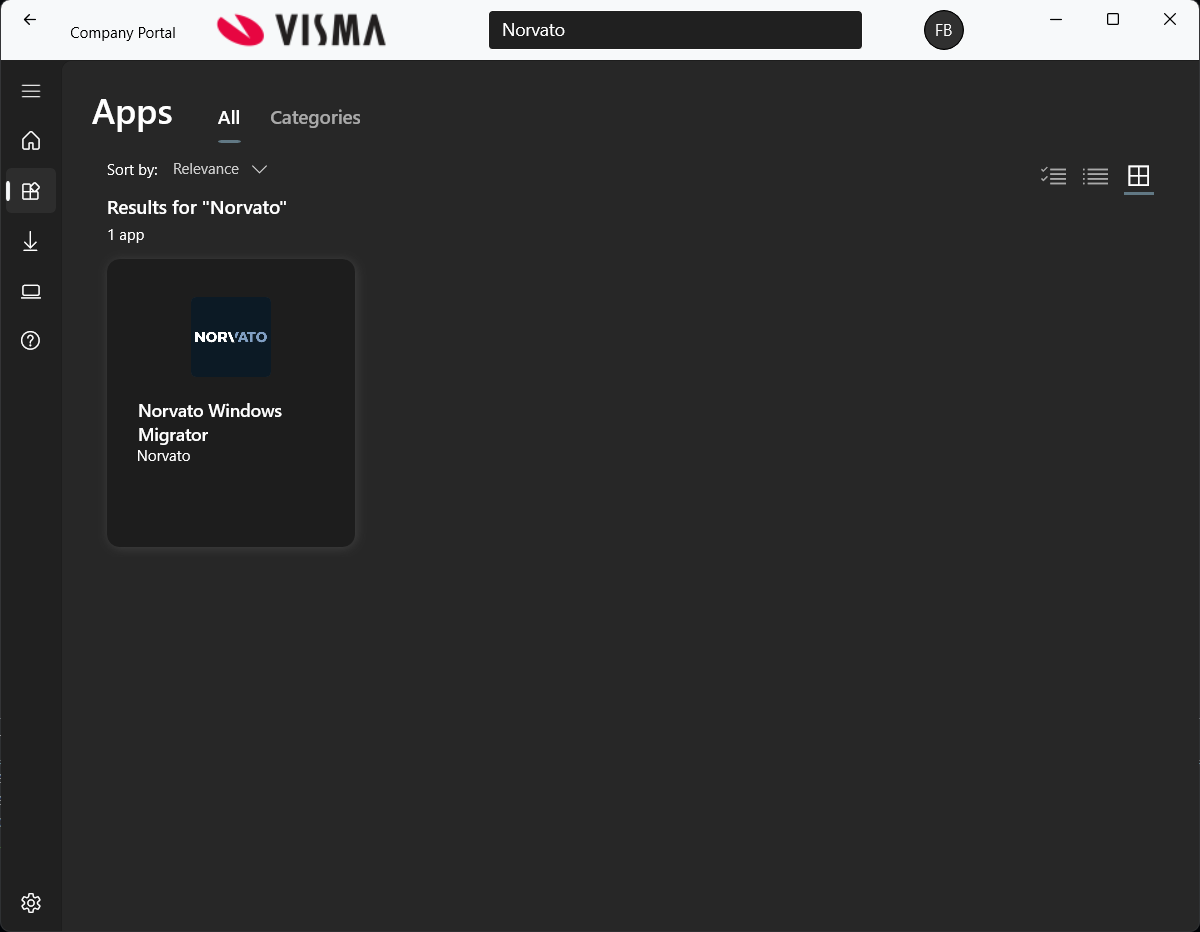Enable multi-select app view
This screenshot has height=932, width=1200.
(x=1053, y=176)
